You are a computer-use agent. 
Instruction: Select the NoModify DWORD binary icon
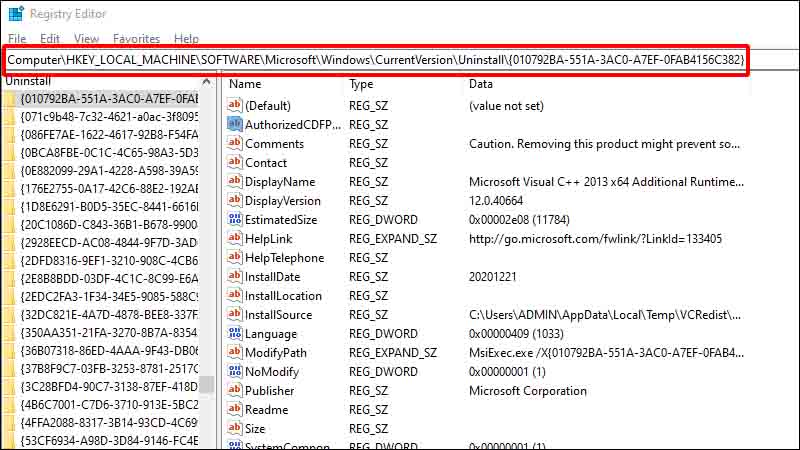[x=235, y=371]
